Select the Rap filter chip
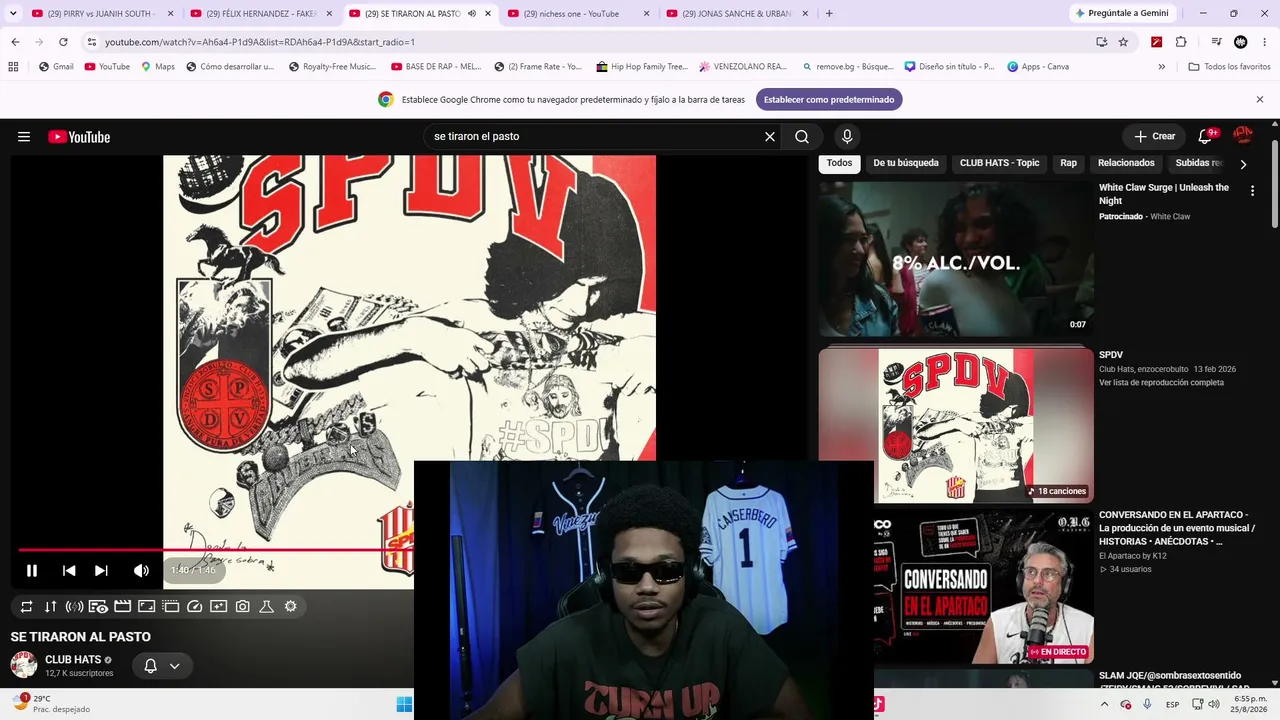 pyautogui.click(x=1069, y=163)
